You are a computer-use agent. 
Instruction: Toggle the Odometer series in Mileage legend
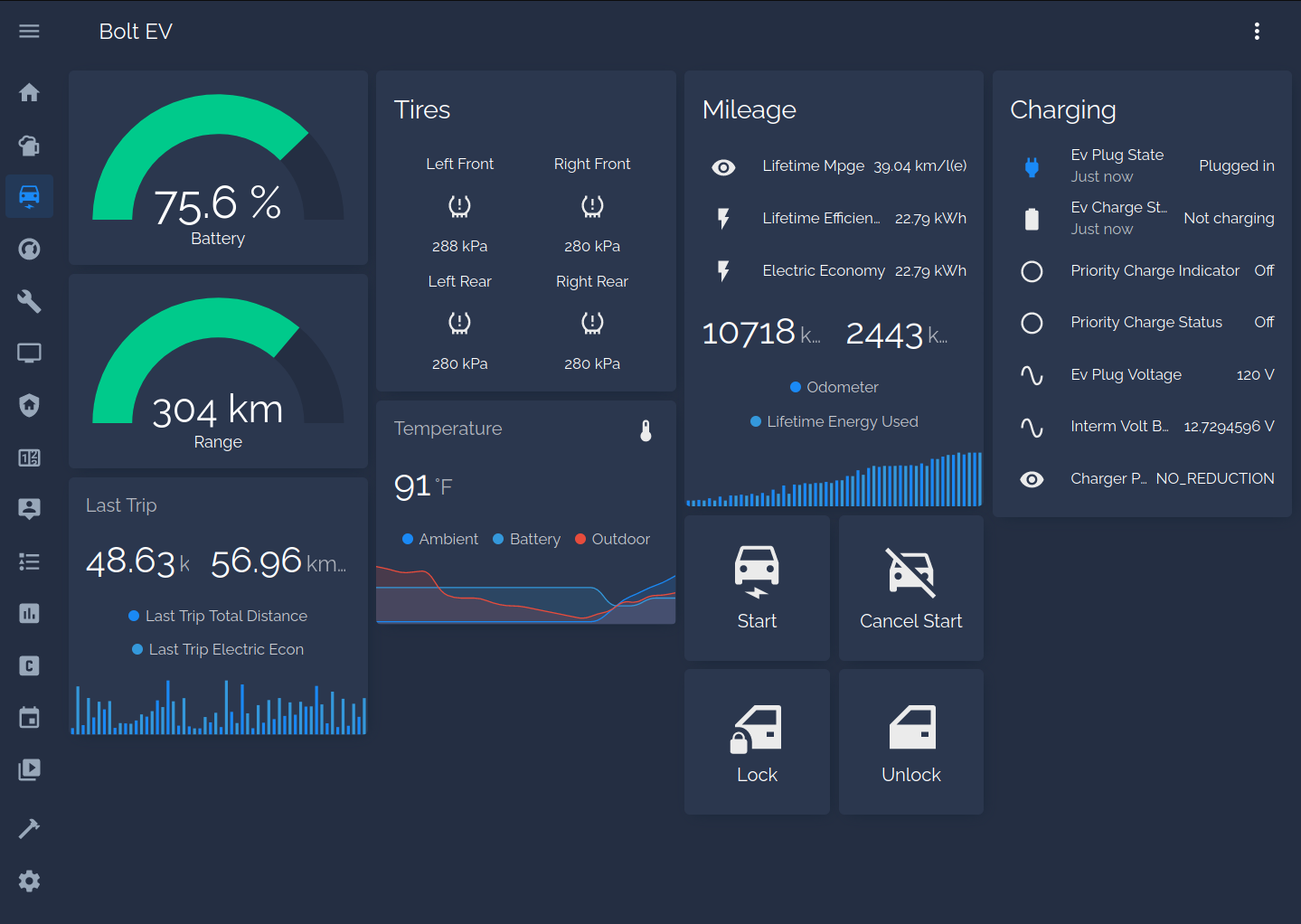(x=834, y=387)
